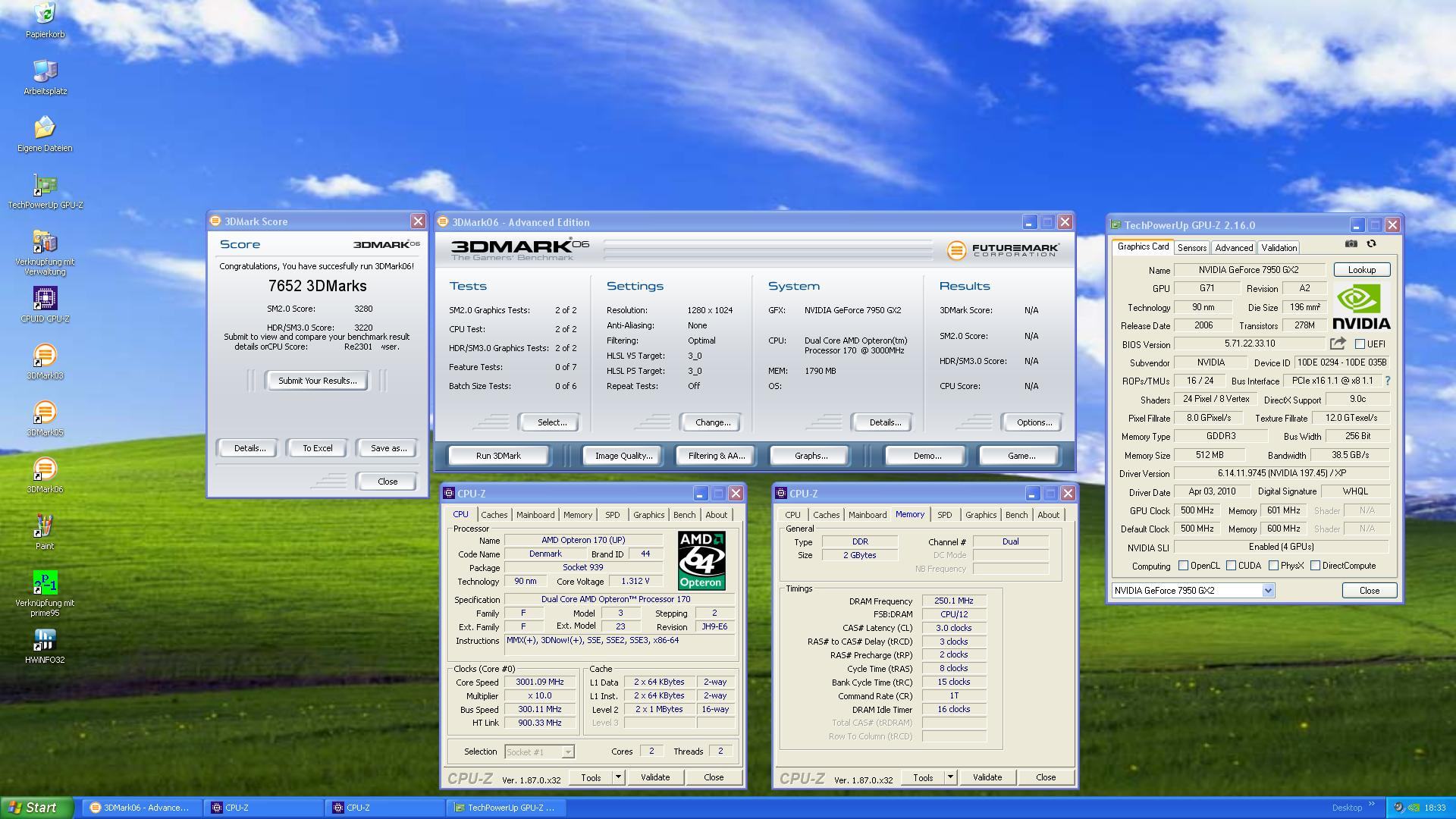The width and height of the screenshot is (1456, 819).
Task: Click AMD 64 Opteron logo in CPU-Z
Action: tap(701, 560)
